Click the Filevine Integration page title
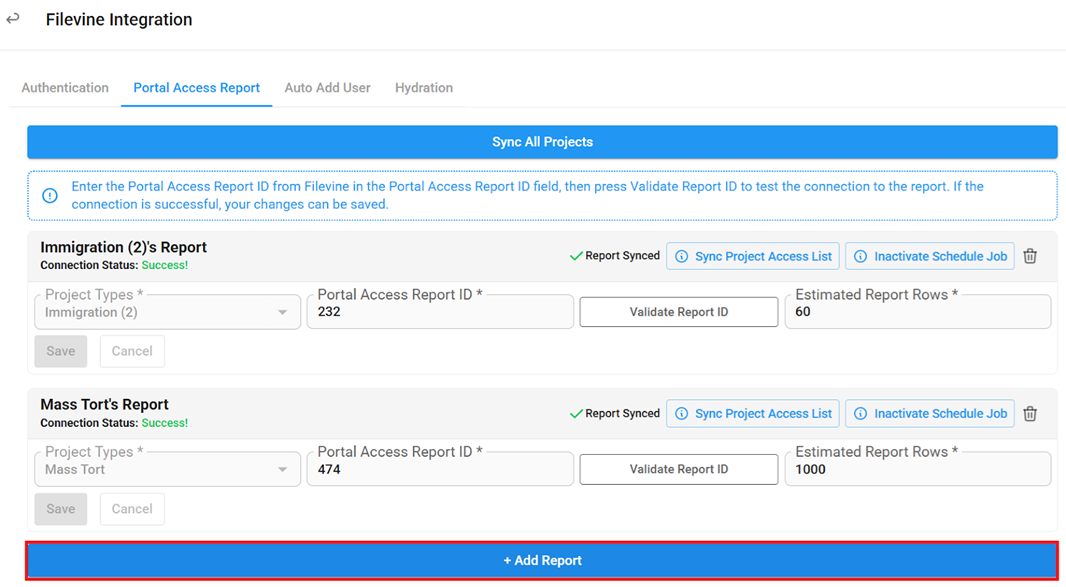The height and width of the screenshot is (587, 1066). click(x=119, y=20)
